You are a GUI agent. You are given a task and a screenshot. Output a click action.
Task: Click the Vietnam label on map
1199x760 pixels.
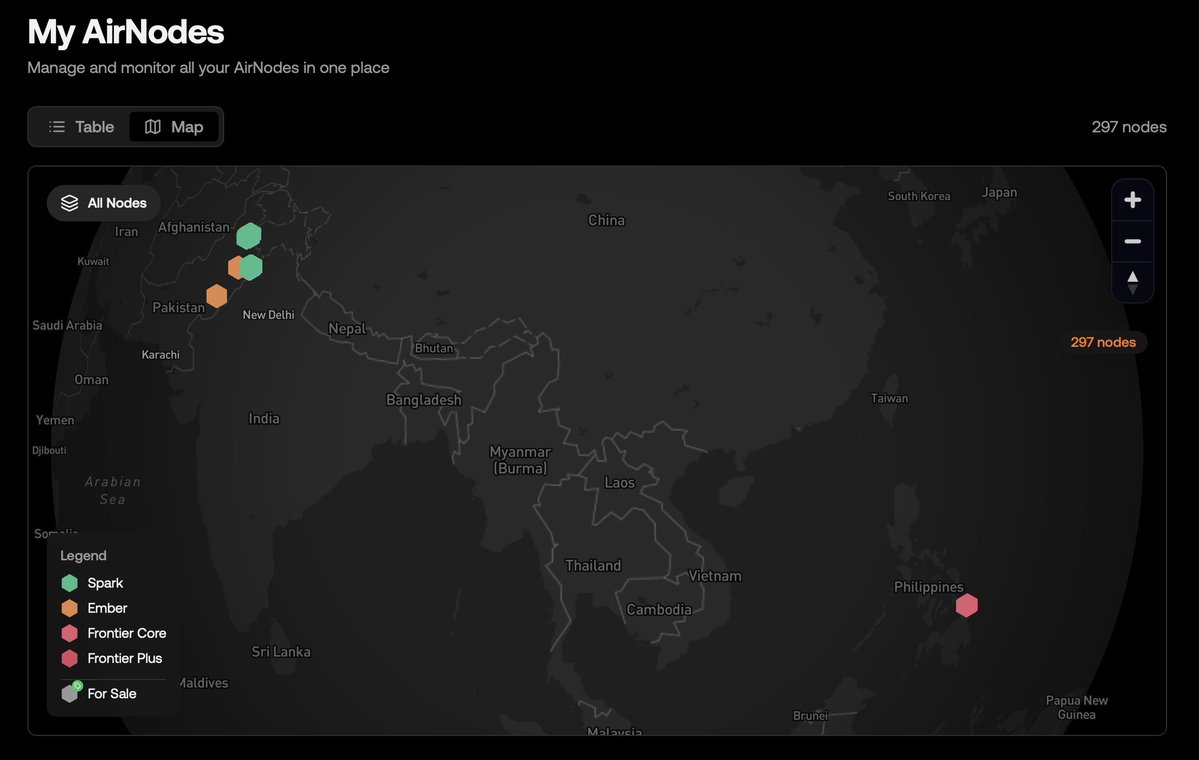(715, 576)
